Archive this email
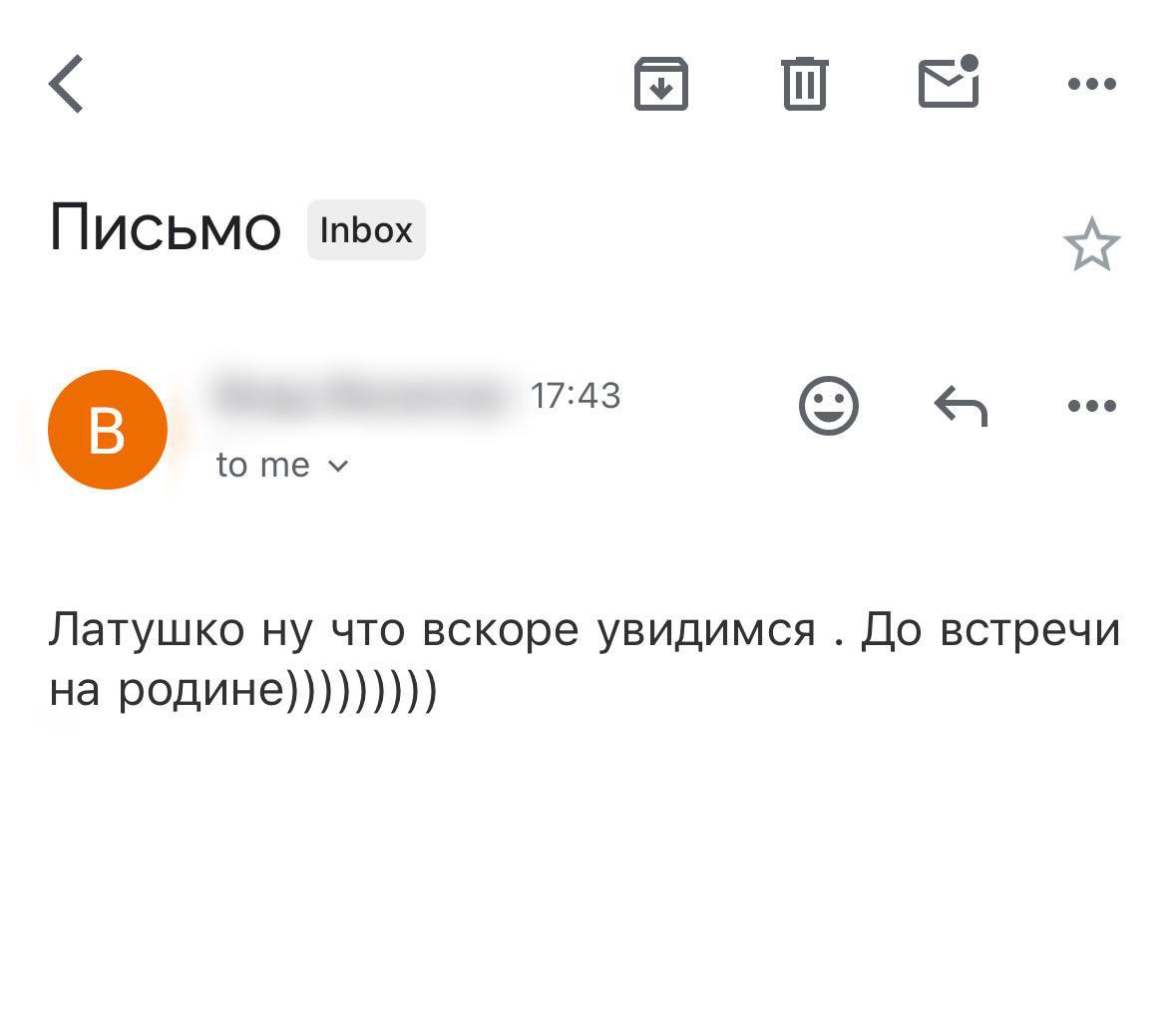Screen dimensions: 1176x1017 coord(661,84)
